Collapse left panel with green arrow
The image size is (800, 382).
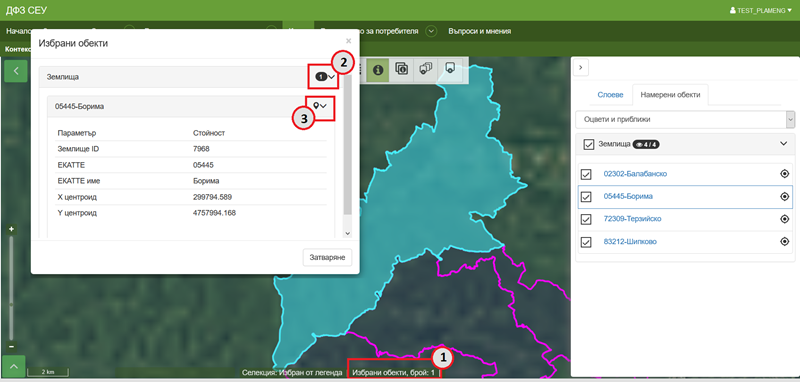[16, 70]
